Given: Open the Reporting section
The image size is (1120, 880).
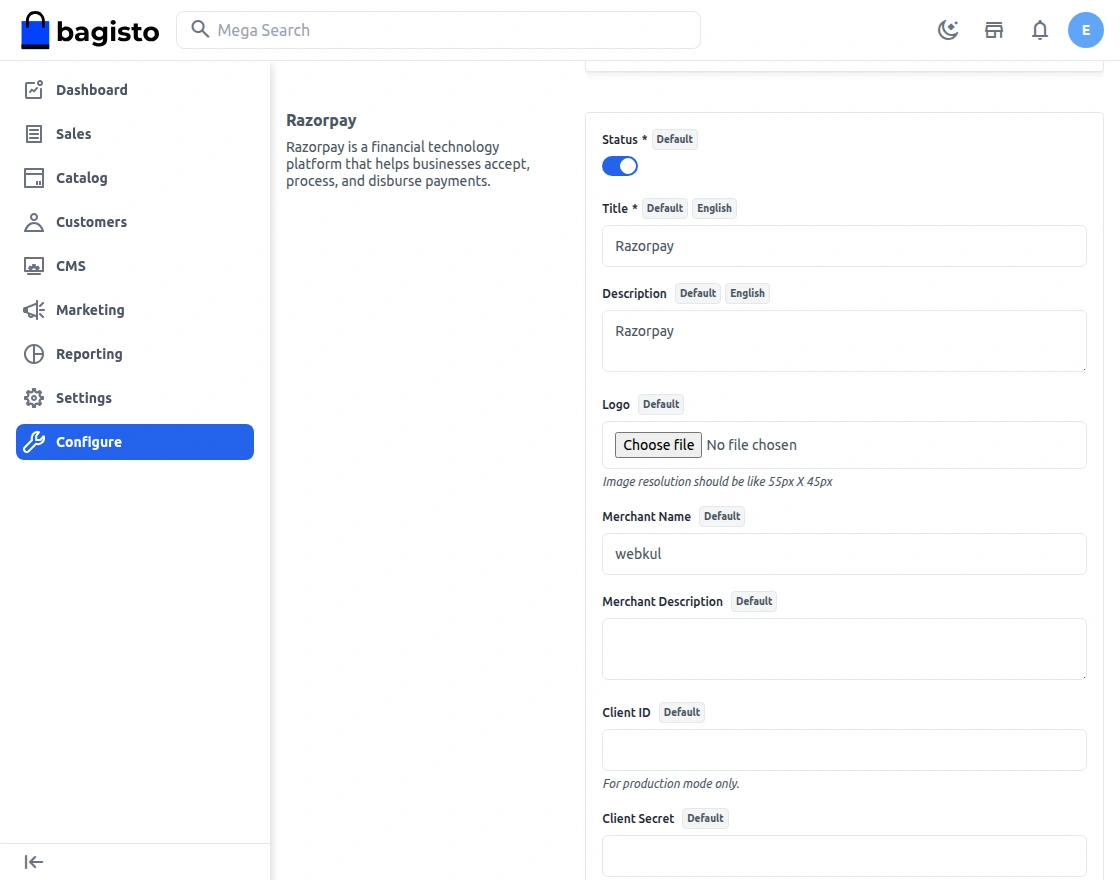Looking at the screenshot, I should (89, 354).
